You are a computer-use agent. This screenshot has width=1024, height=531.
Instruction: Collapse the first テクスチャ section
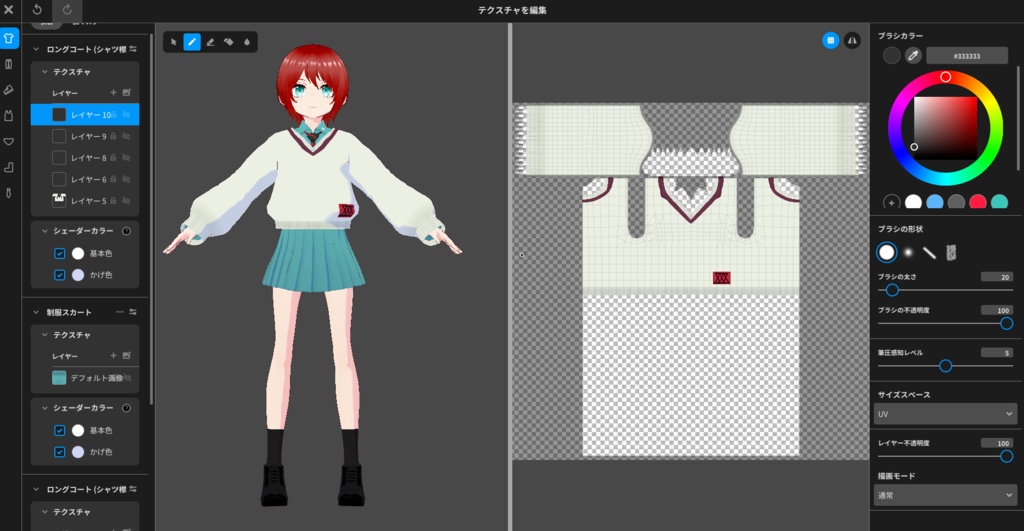[x=44, y=72]
